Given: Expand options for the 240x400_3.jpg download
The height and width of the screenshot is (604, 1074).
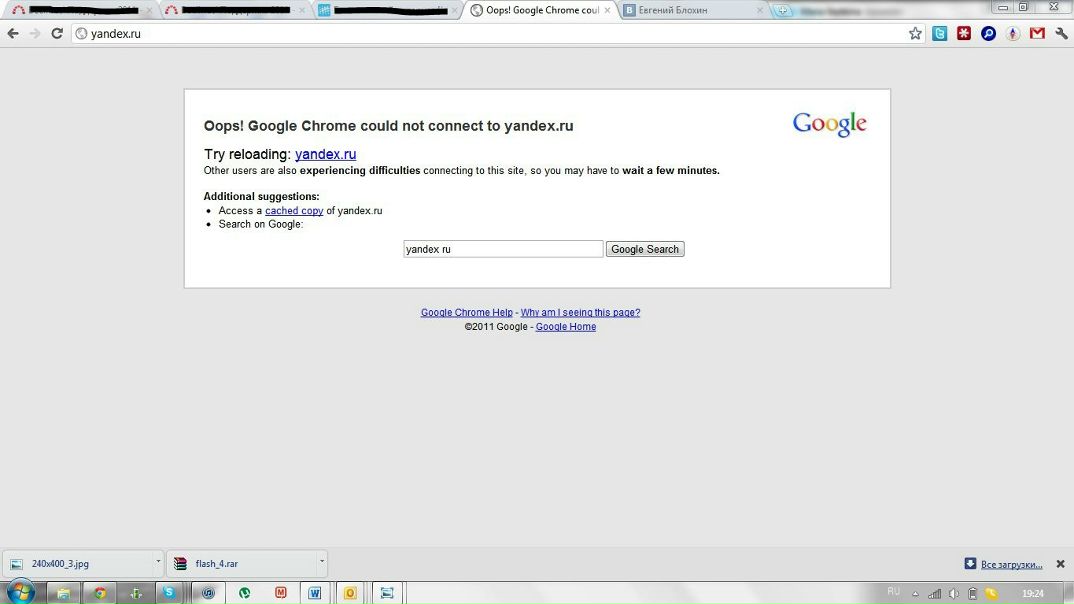Looking at the screenshot, I should pyautogui.click(x=158, y=562).
